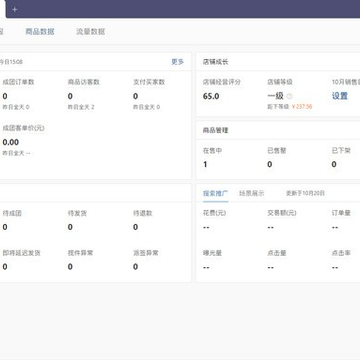Image resolution: width=360 pixels, height=360 pixels.
Task: Click the 商品访客数 label
Action: coord(84,82)
